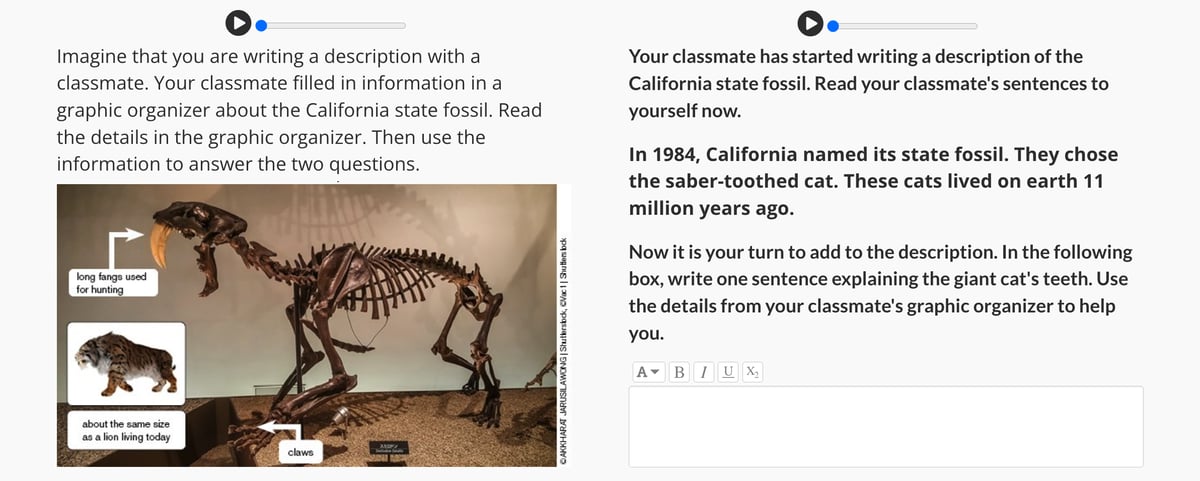Click the bold classmate sentences paragraph
The width and height of the screenshot is (1200, 481).
click(873, 181)
